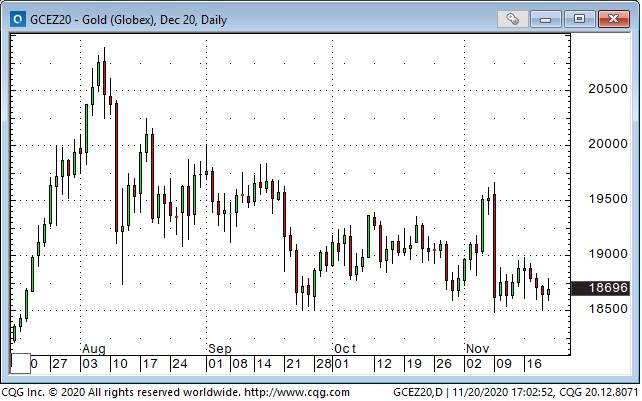Maximize the GCEZ20 chart window

(579, 19)
